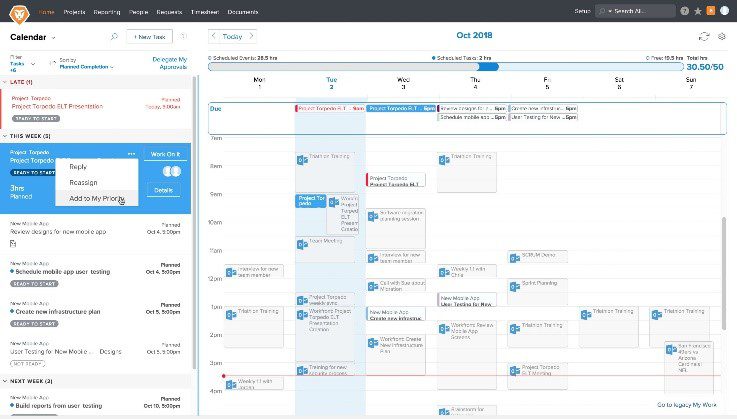Click Delegate My Approvals link

[170, 63]
